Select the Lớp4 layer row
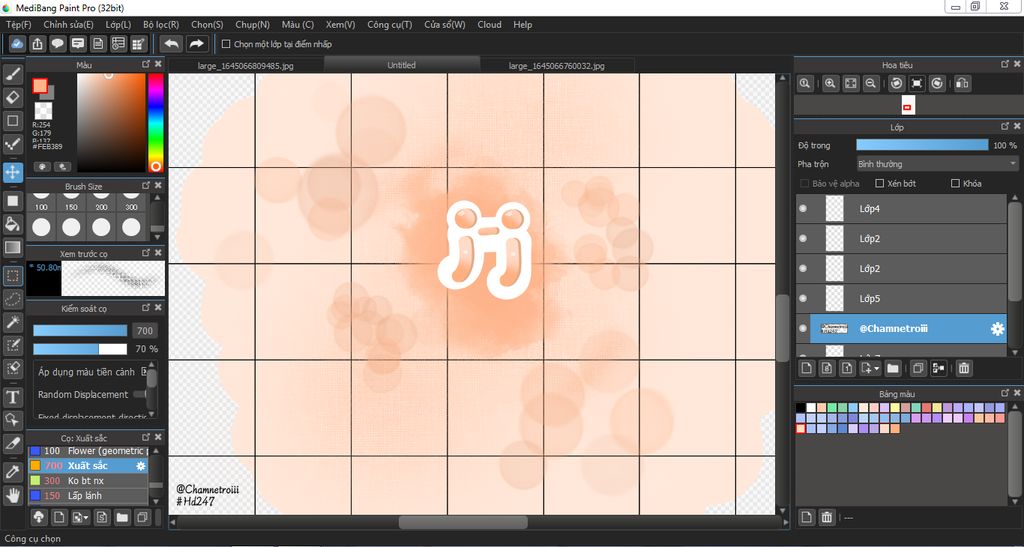This screenshot has width=1024, height=547. pos(901,209)
